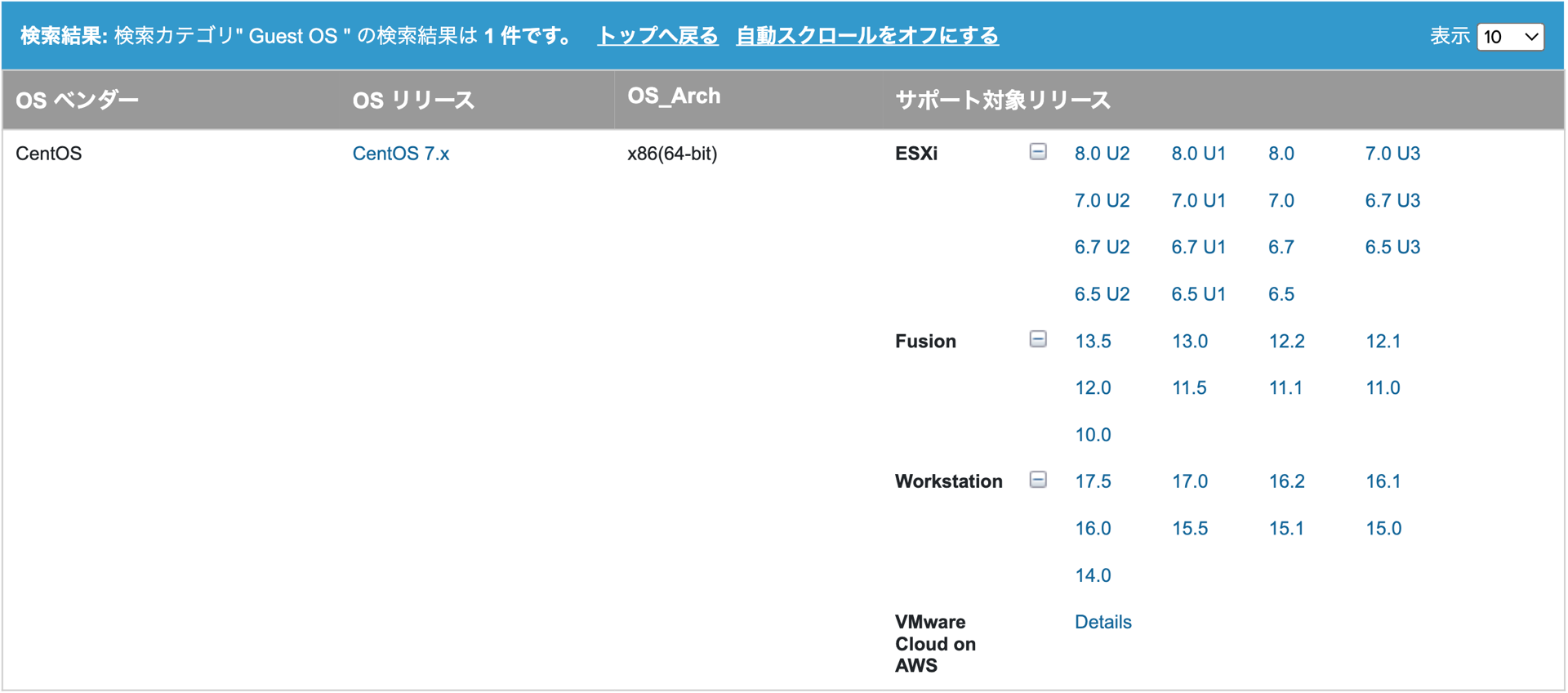Sort by the OS ベンダー column header
Image resolution: width=1568 pixels, height=693 pixels.
[x=78, y=100]
